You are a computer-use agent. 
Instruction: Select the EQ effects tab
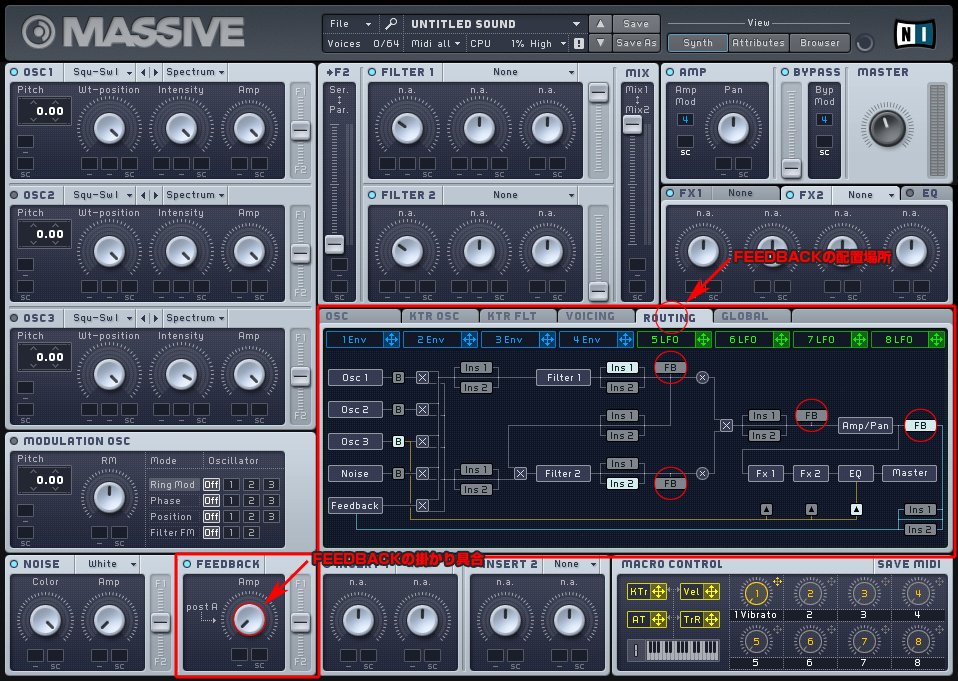point(925,194)
